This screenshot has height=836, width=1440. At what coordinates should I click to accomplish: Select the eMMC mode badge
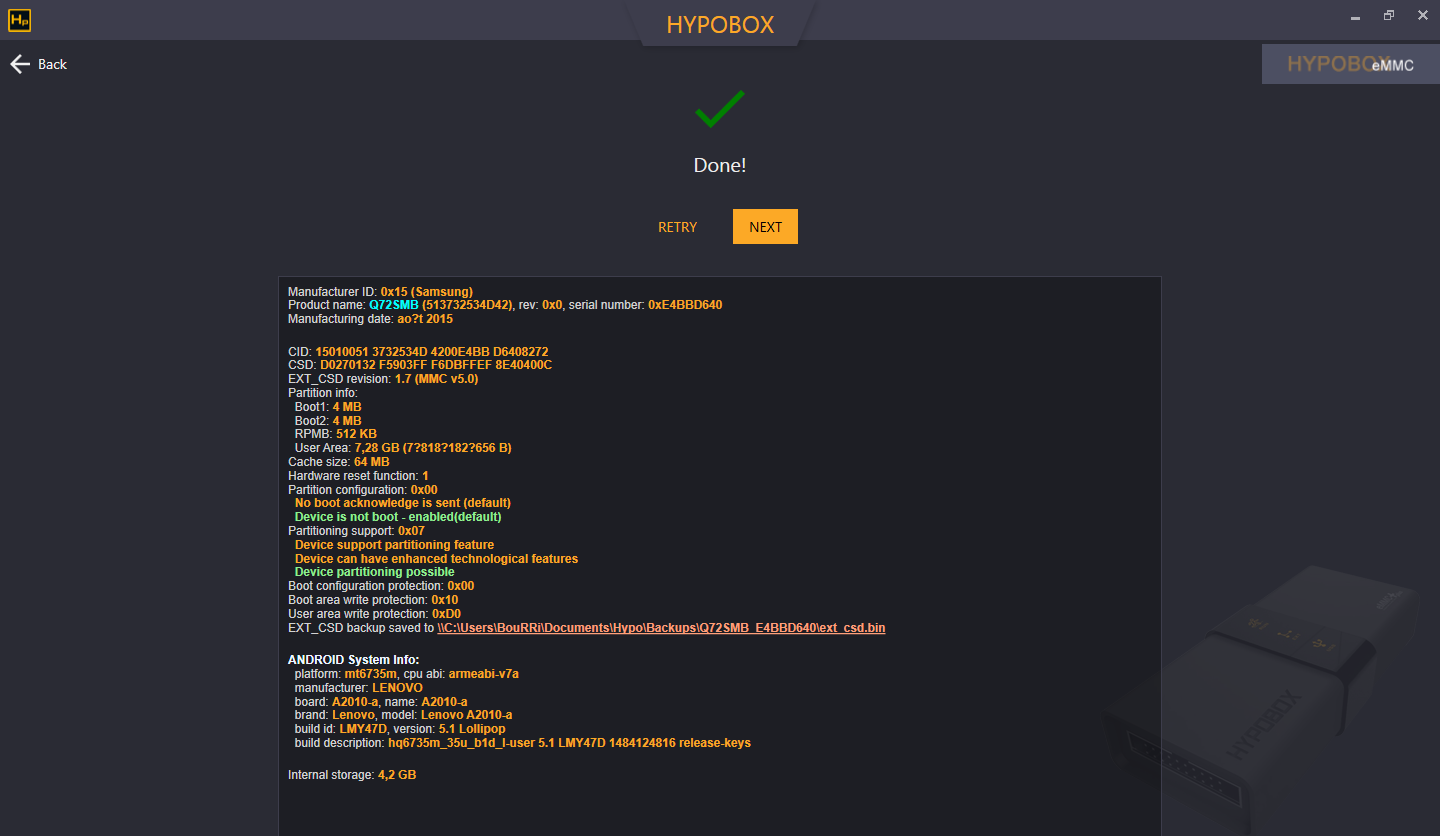coord(1351,64)
